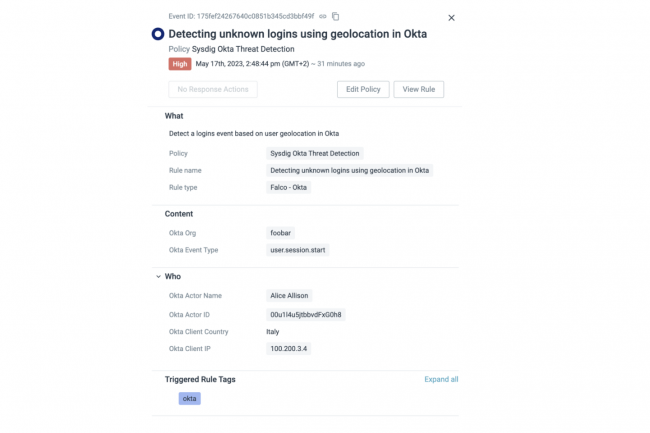Screen dimensions: 650x433
Task: Click the Okta event circle icon
Action: point(157,34)
